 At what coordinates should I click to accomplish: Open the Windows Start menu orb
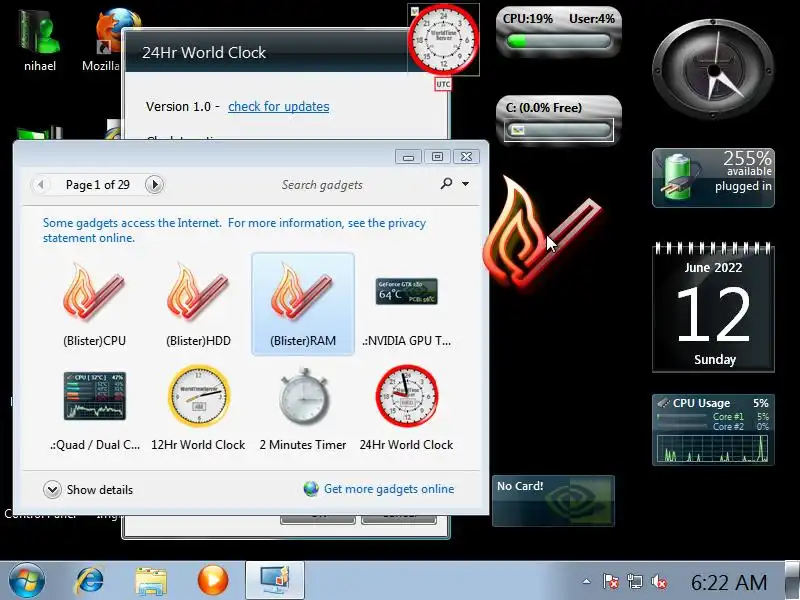pyautogui.click(x=27, y=581)
